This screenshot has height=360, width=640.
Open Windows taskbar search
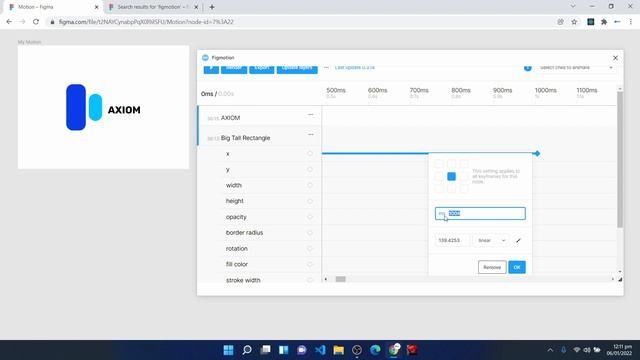point(247,350)
